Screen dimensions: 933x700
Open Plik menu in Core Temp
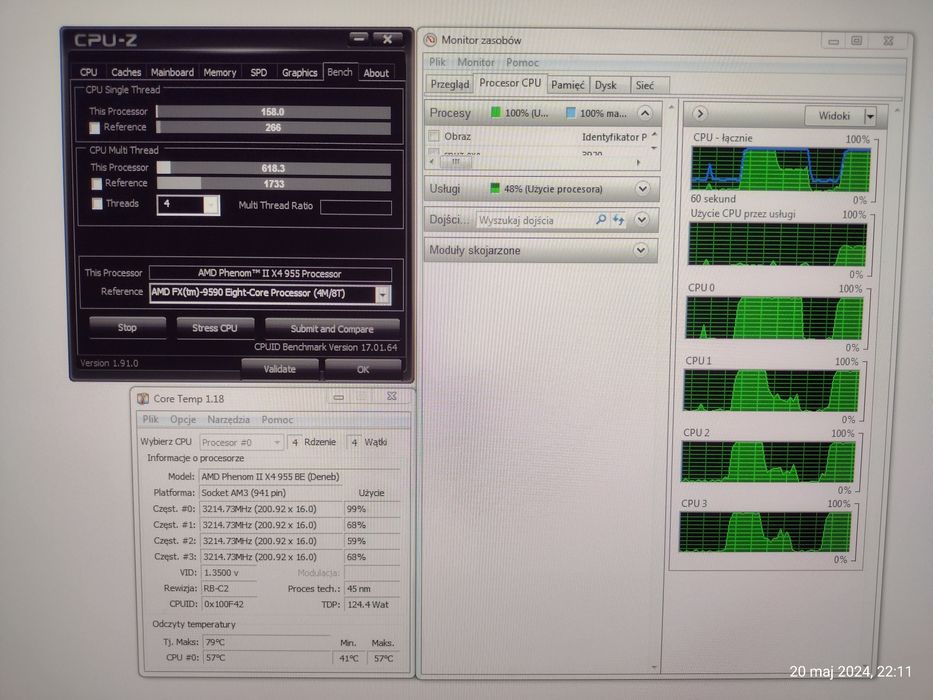click(151, 419)
